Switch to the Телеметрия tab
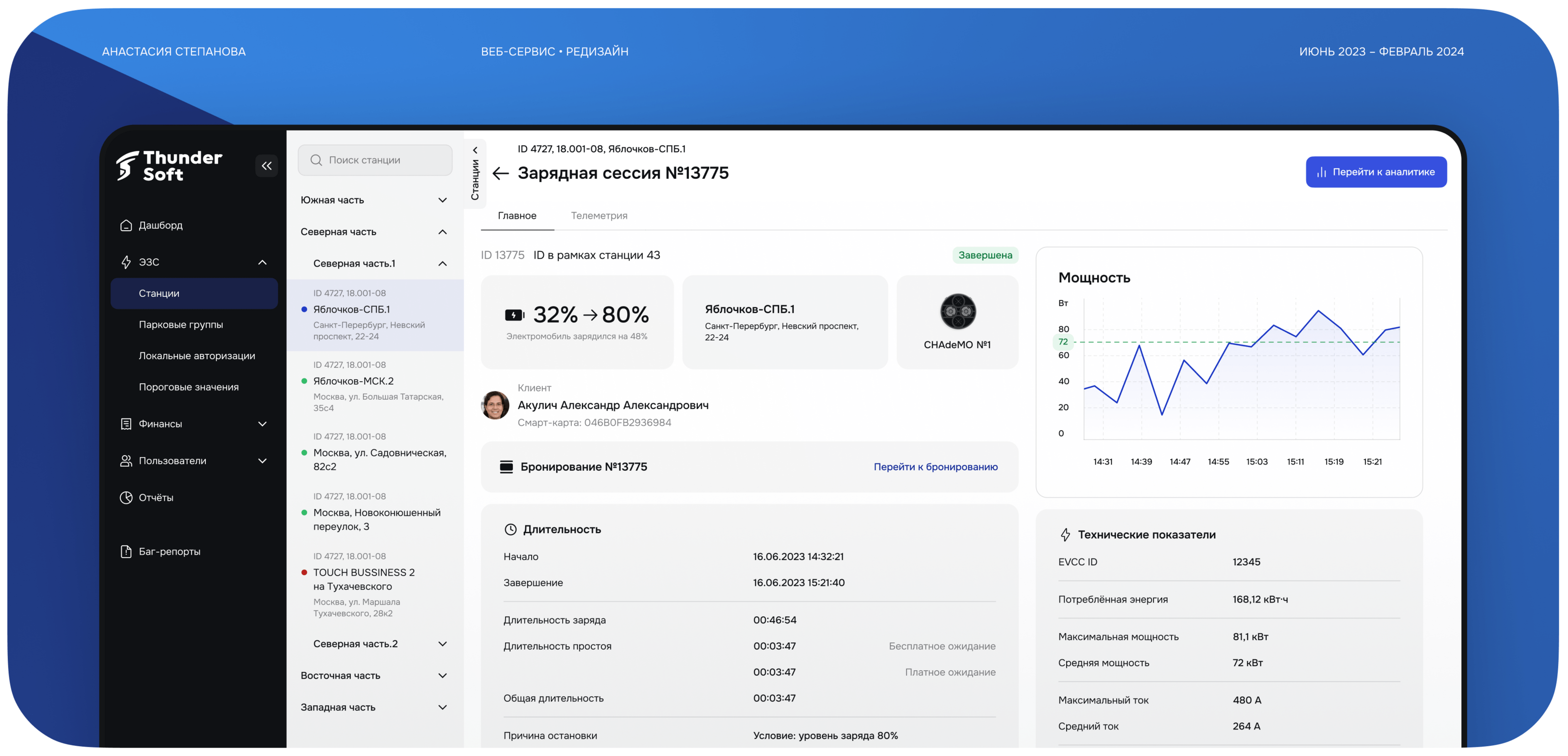 [599, 216]
